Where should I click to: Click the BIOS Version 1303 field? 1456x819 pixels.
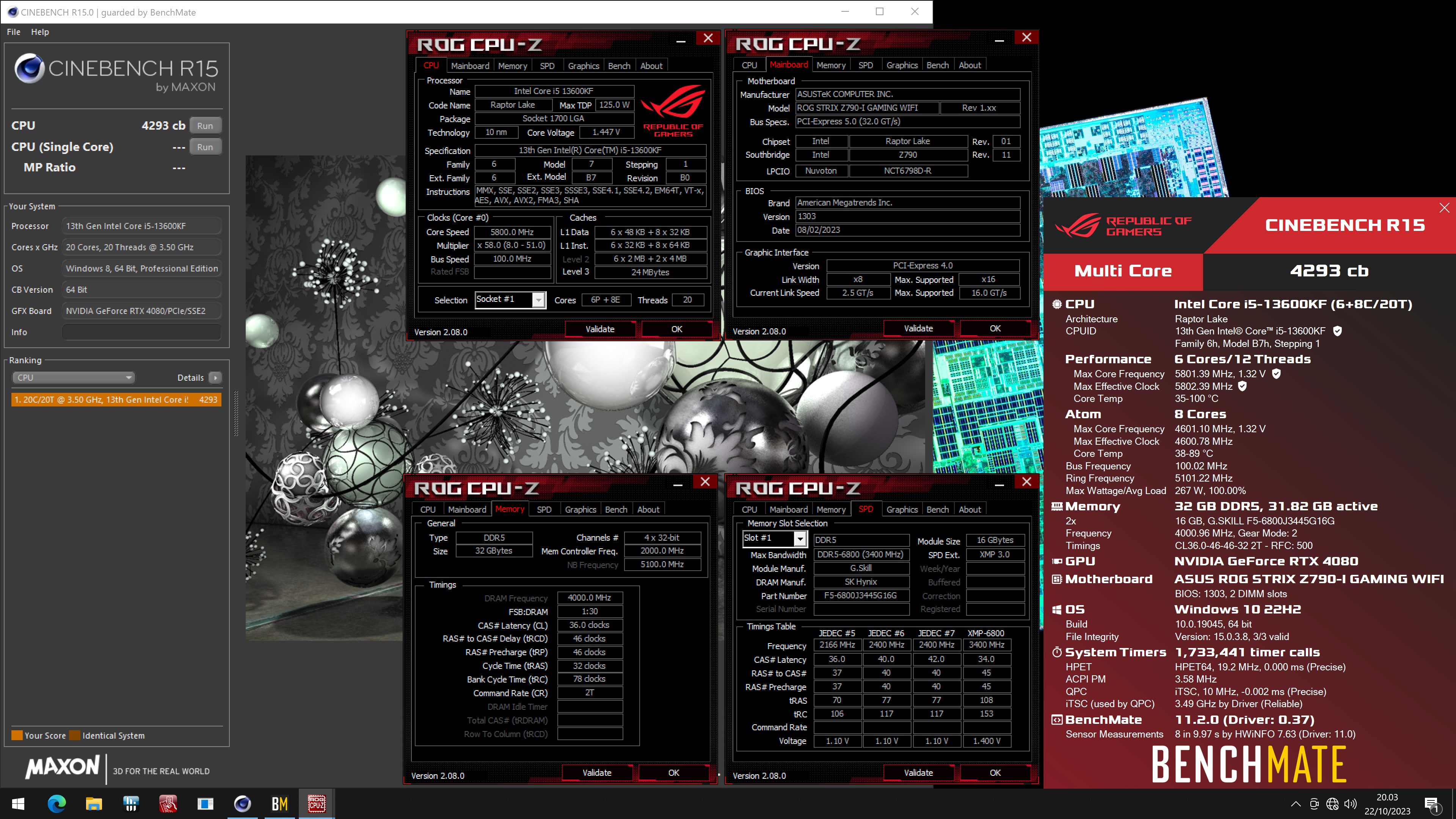[x=908, y=217]
